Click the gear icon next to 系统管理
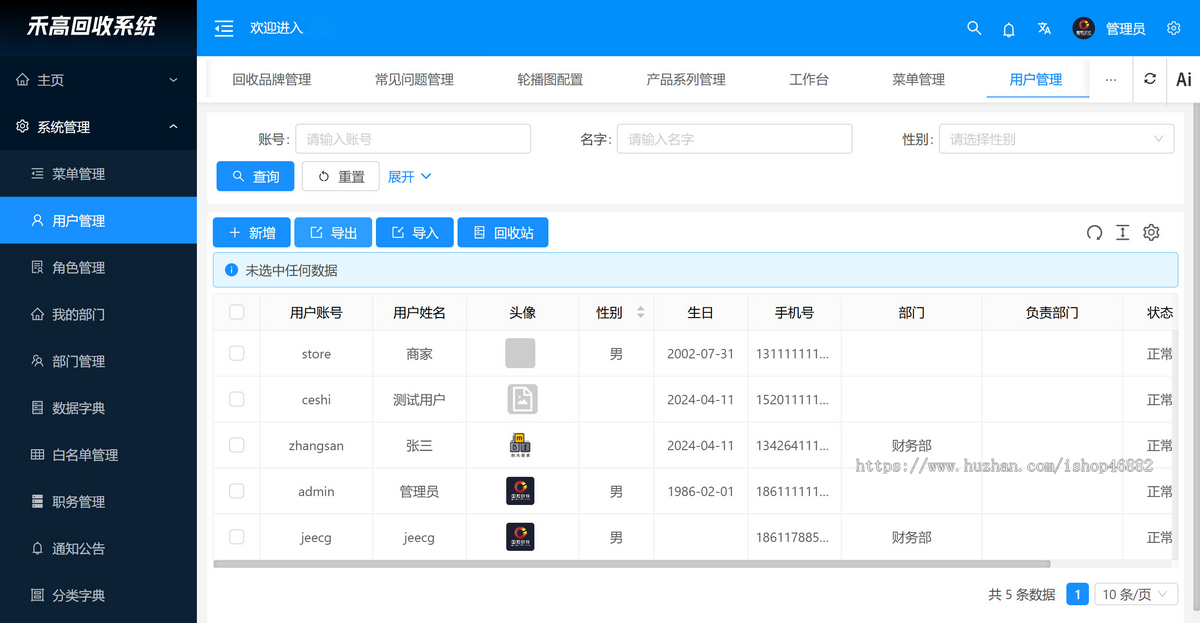Image resolution: width=1200 pixels, height=623 pixels. tap(23, 127)
